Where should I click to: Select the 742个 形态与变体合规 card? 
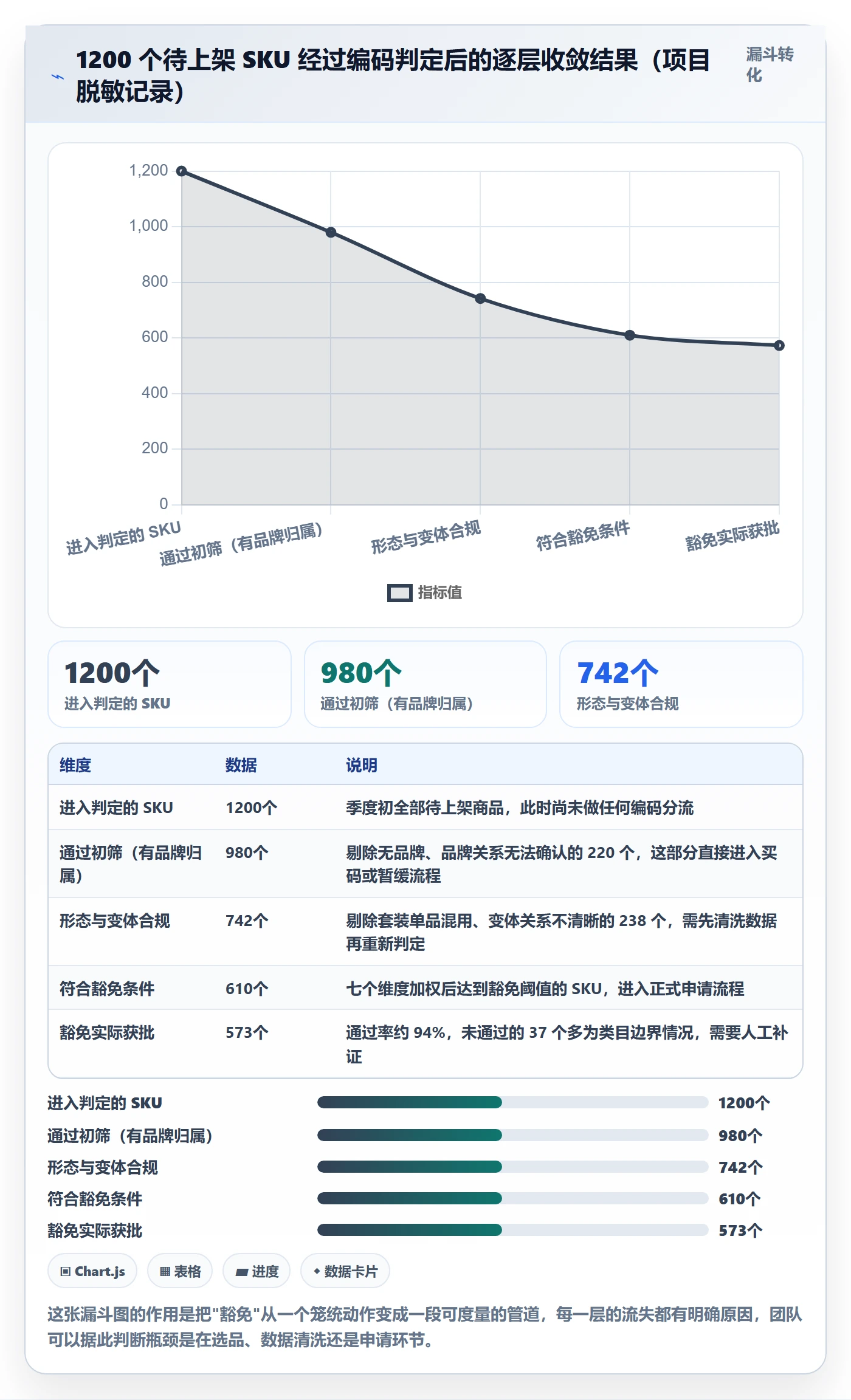(x=681, y=684)
